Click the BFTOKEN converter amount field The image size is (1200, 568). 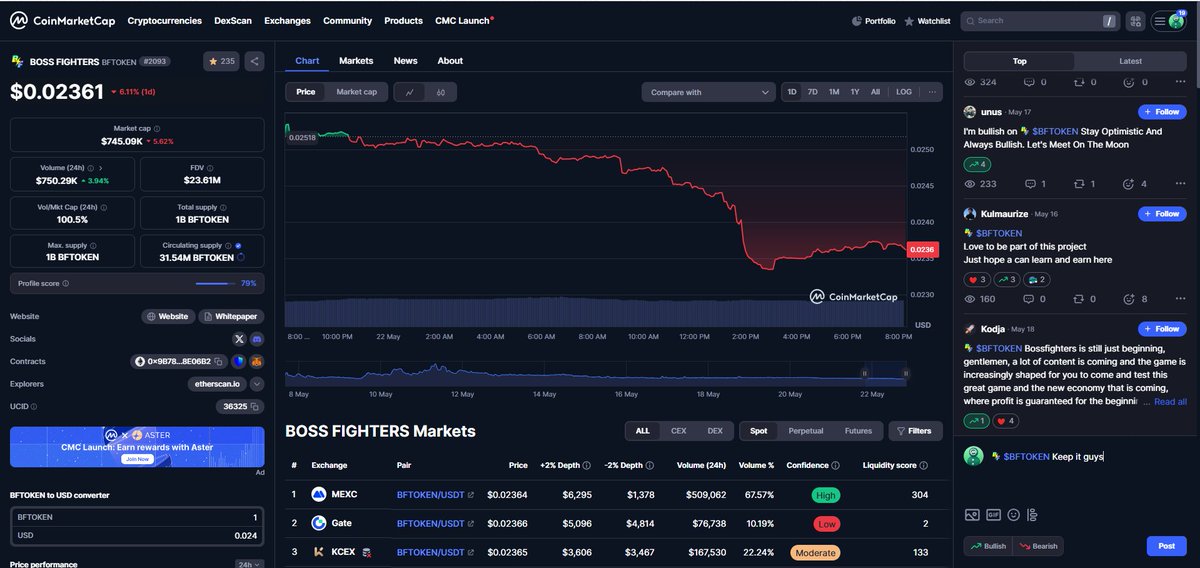pos(137,517)
